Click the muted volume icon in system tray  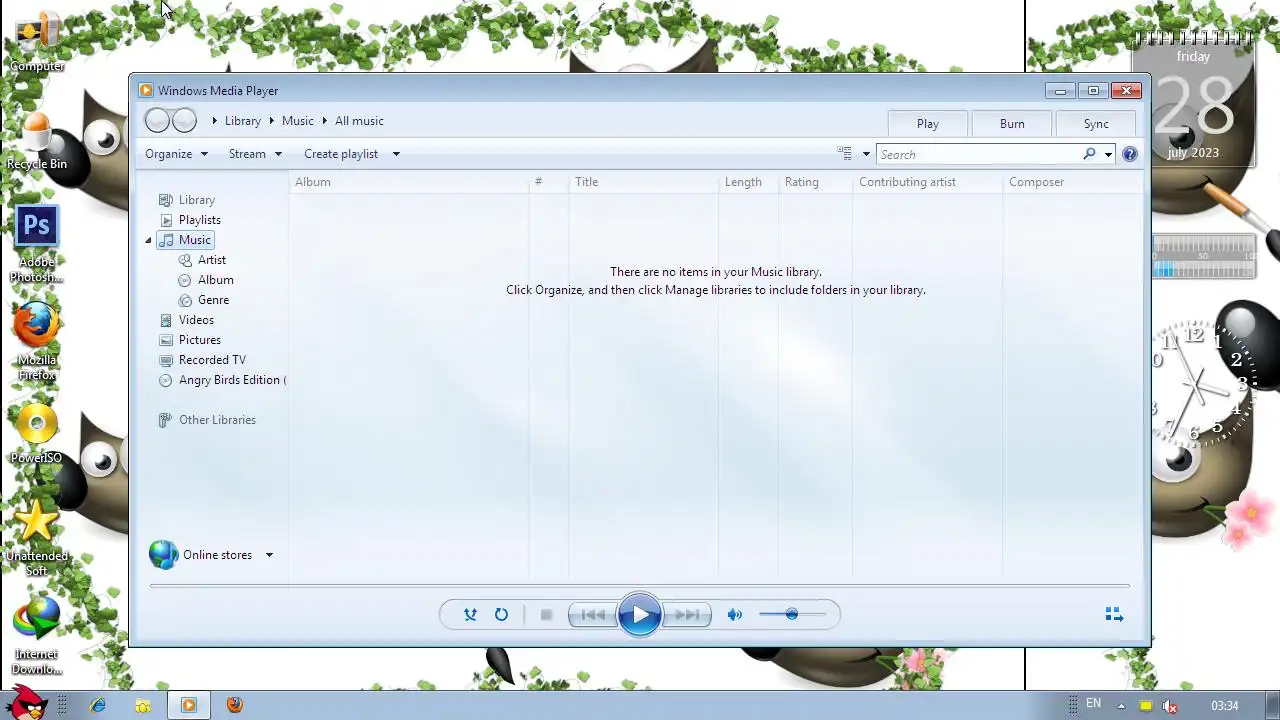tap(1170, 706)
